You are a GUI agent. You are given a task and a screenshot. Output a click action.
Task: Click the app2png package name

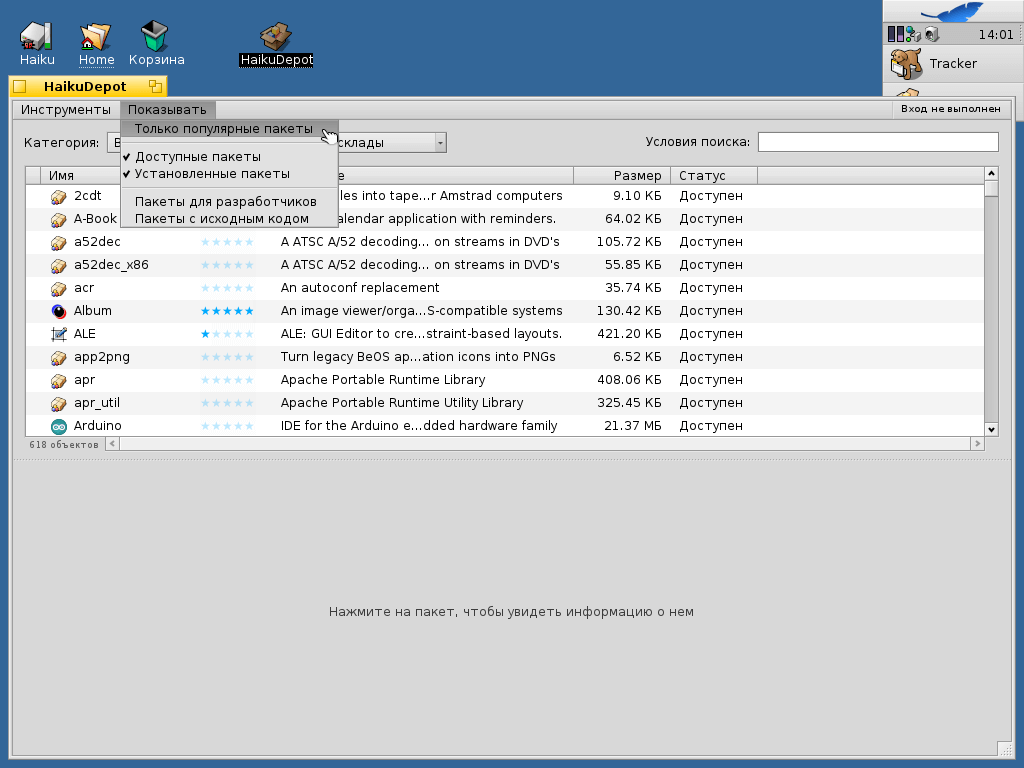(x=101, y=357)
